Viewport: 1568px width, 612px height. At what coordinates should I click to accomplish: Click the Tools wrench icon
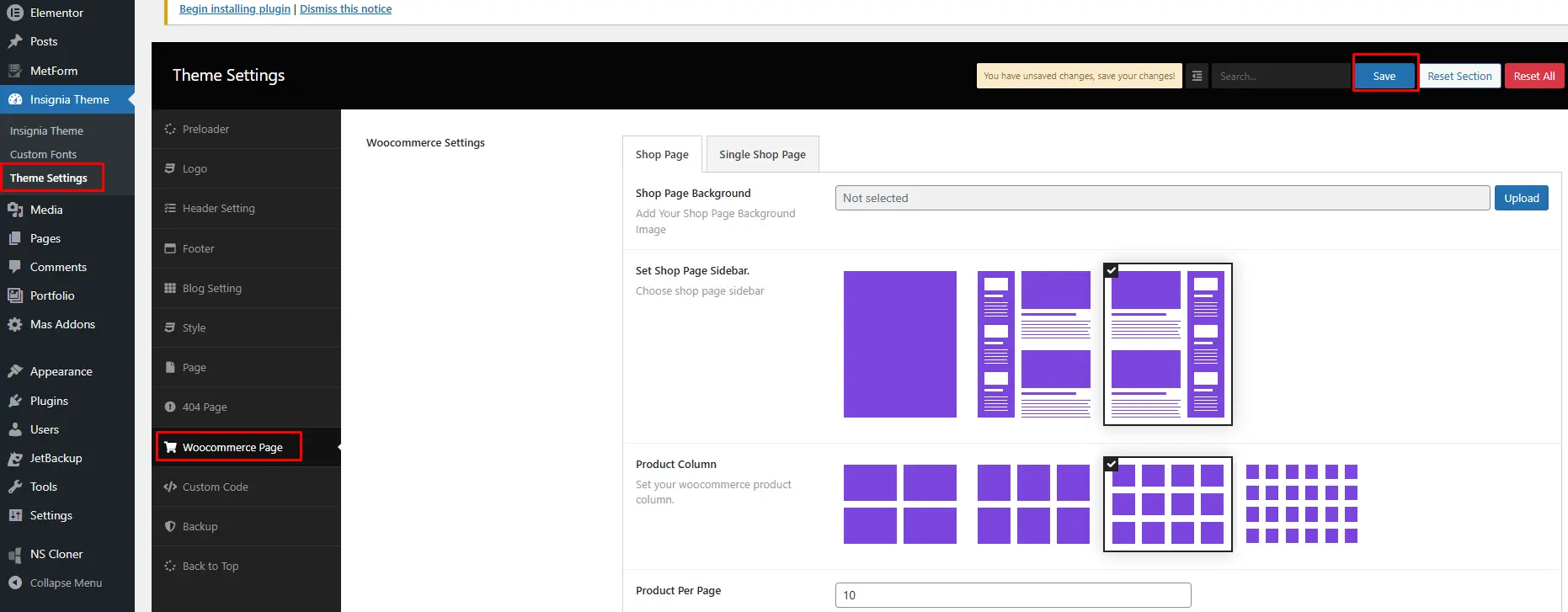click(x=15, y=487)
